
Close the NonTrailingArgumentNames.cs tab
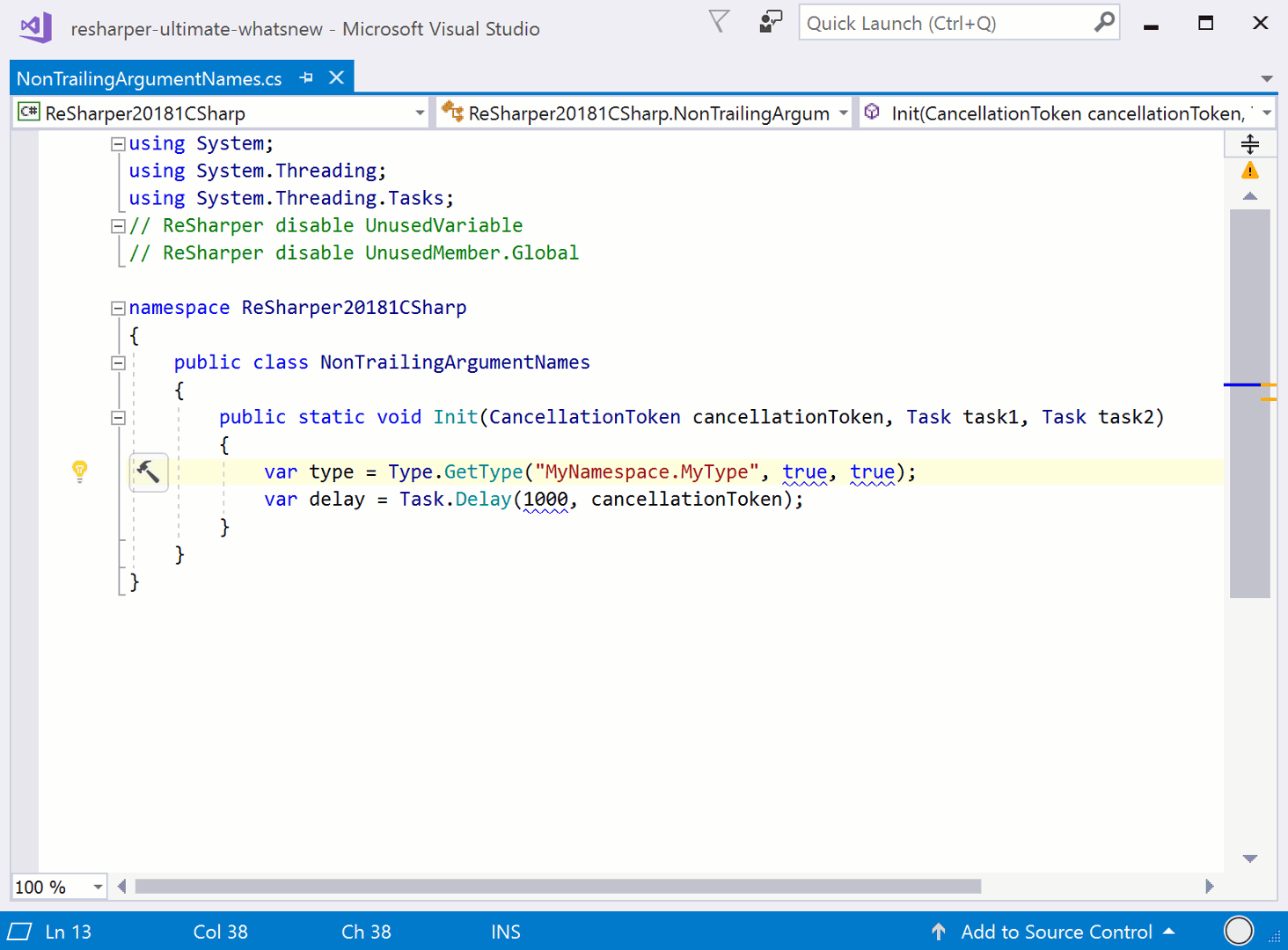(x=336, y=78)
